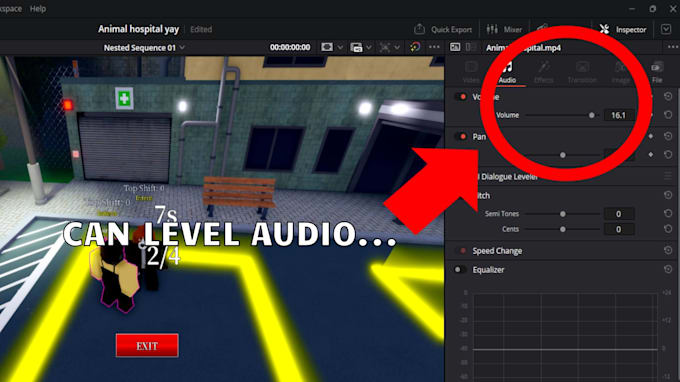Reset the Volume section header
680x382 pixels.
point(668,96)
